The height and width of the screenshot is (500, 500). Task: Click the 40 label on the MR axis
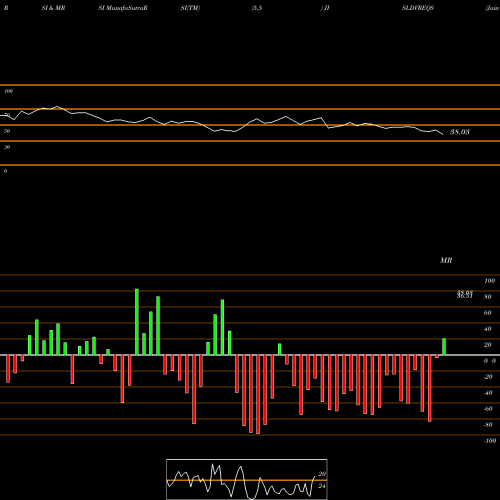pyautogui.click(x=488, y=329)
